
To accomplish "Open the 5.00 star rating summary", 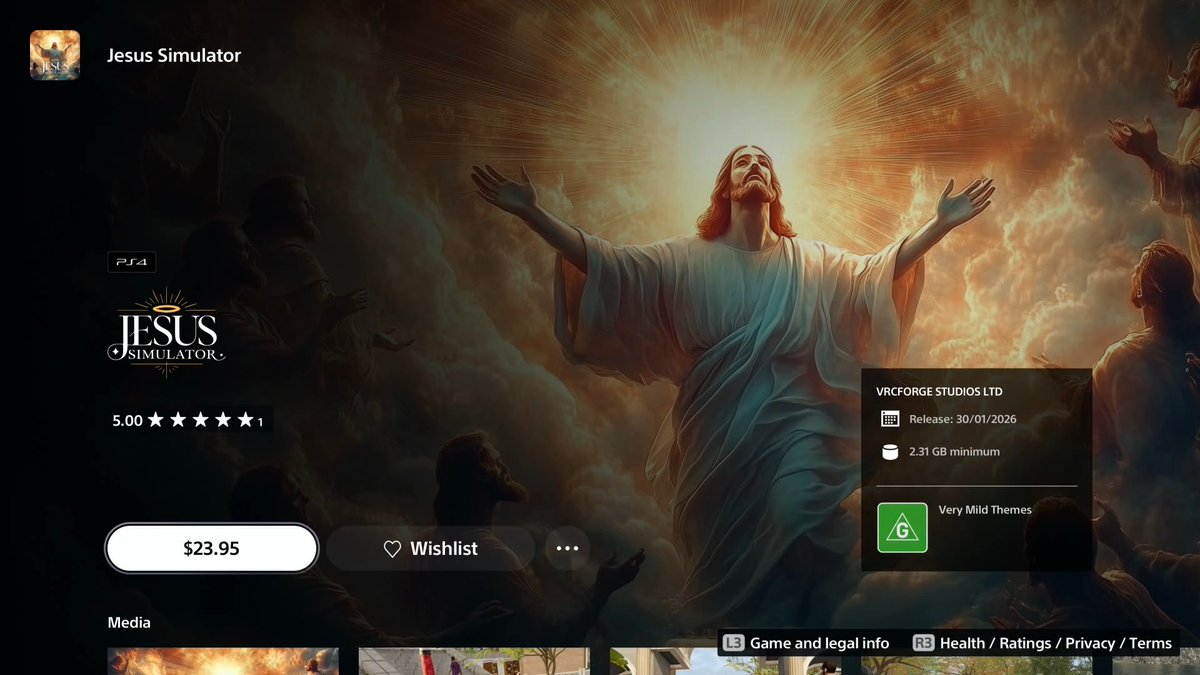I will (x=188, y=421).
